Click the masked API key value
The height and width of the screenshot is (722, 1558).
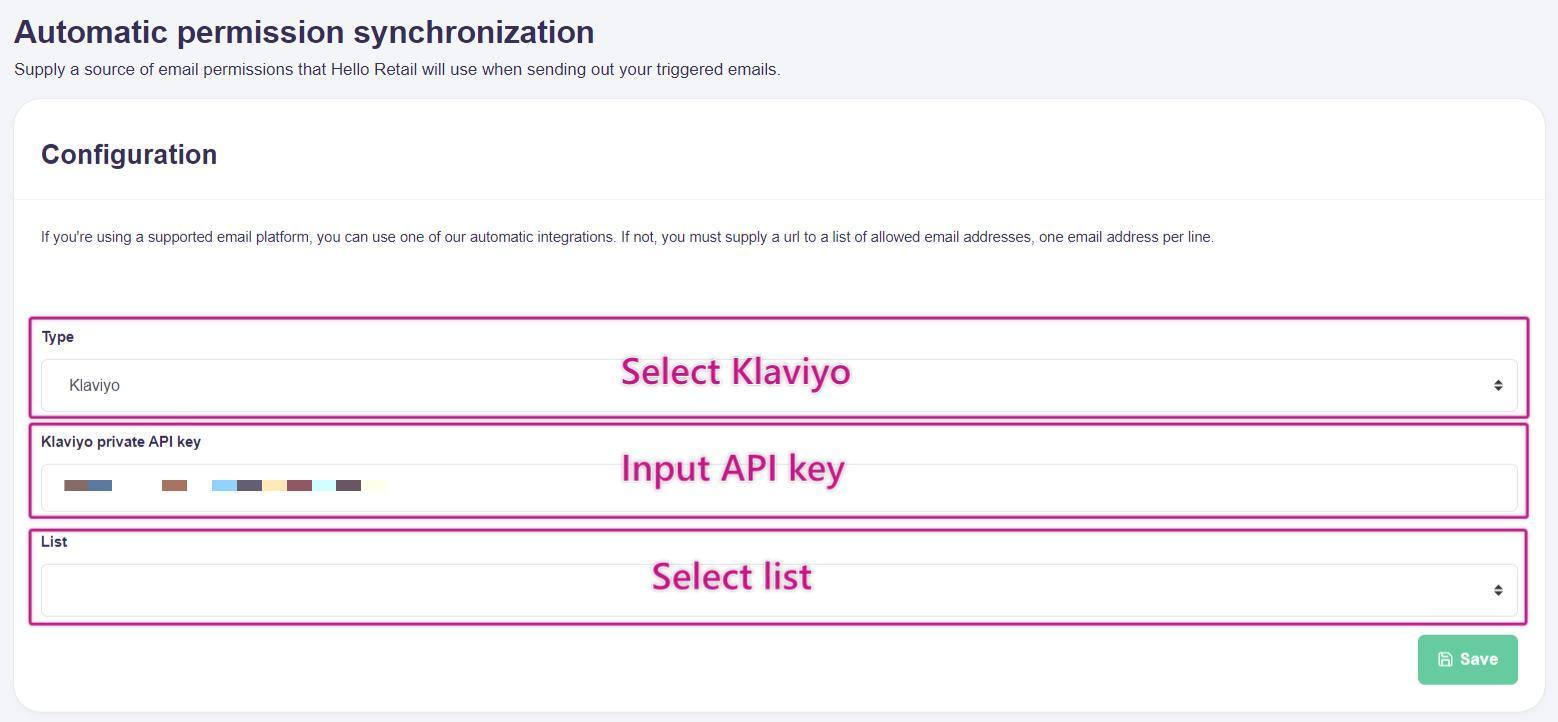pyautogui.click(x=225, y=486)
